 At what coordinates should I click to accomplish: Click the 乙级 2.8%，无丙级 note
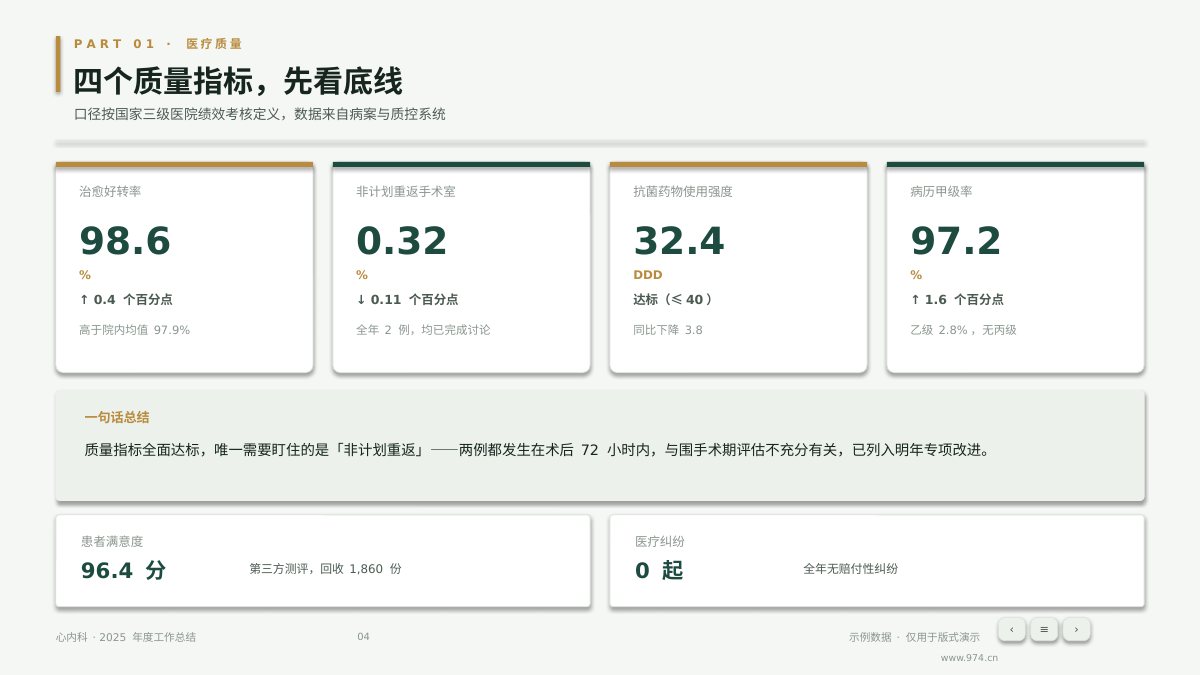coord(963,330)
